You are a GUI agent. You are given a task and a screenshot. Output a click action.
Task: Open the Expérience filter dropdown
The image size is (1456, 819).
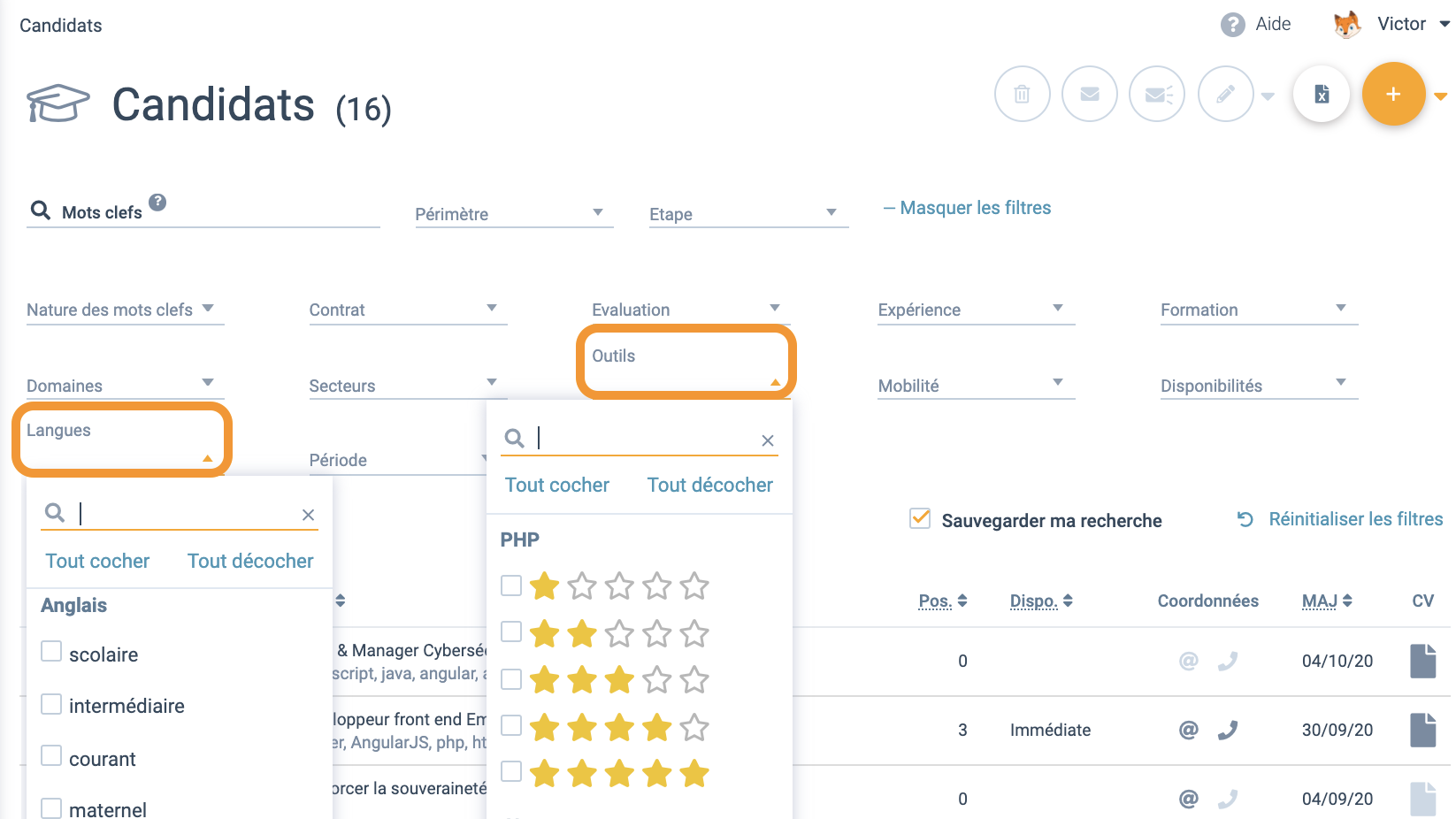tap(976, 310)
